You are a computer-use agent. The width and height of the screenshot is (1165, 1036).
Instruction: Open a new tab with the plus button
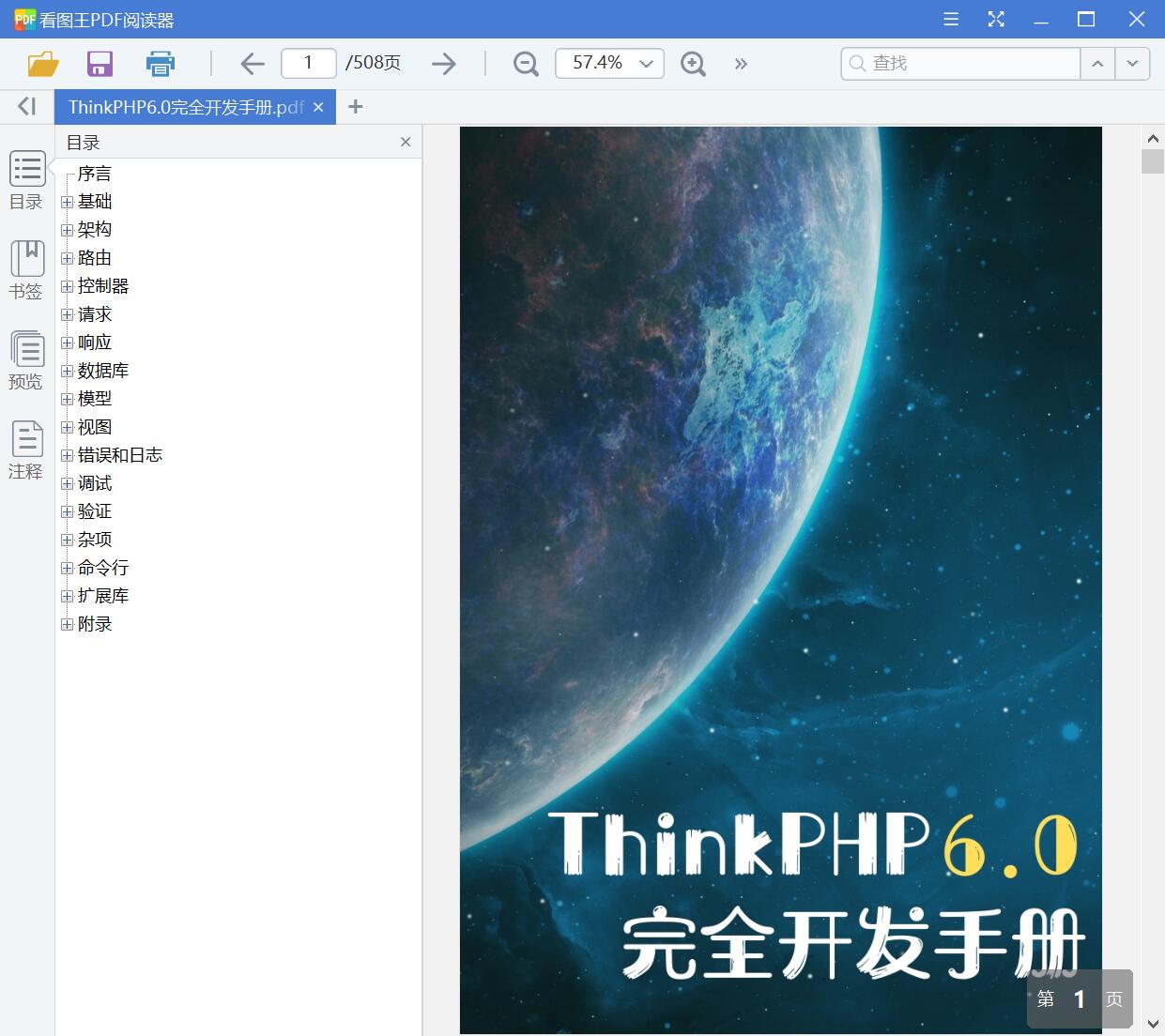[x=355, y=106]
